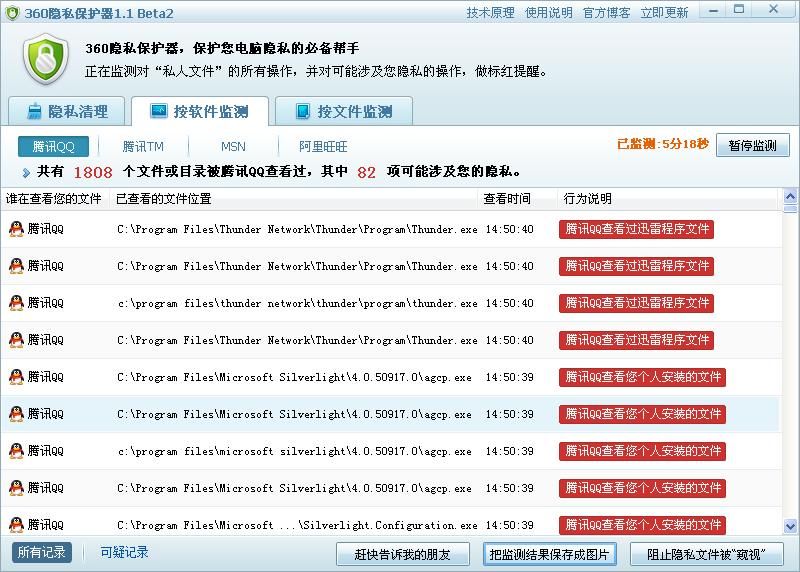Select the MSN software filter
This screenshot has width=800, height=572.
(x=233, y=146)
